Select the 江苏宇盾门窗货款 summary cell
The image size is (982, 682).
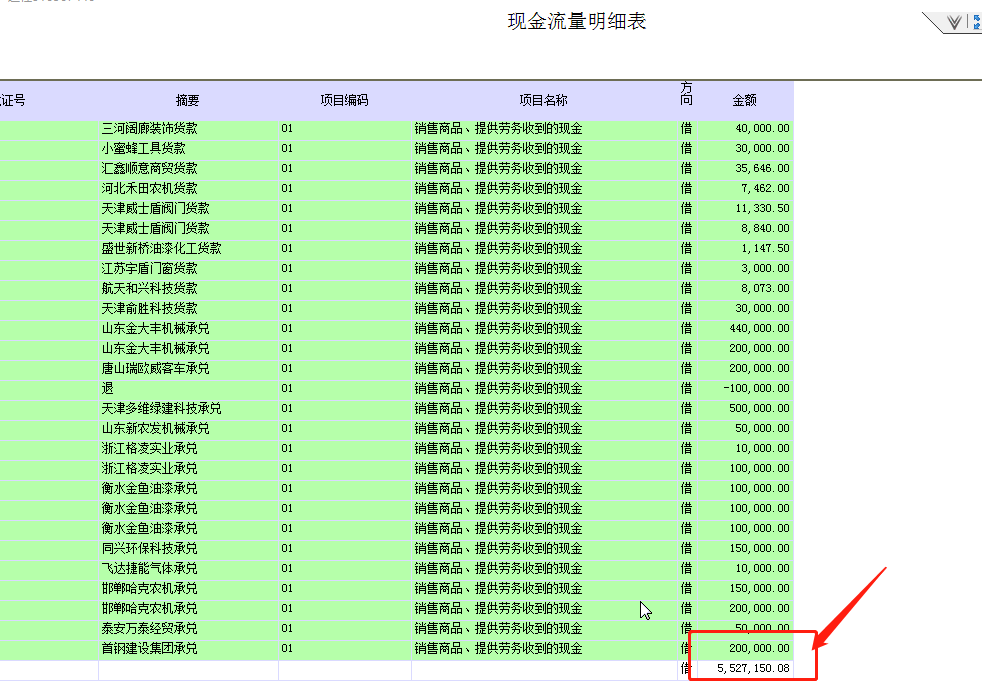188,269
